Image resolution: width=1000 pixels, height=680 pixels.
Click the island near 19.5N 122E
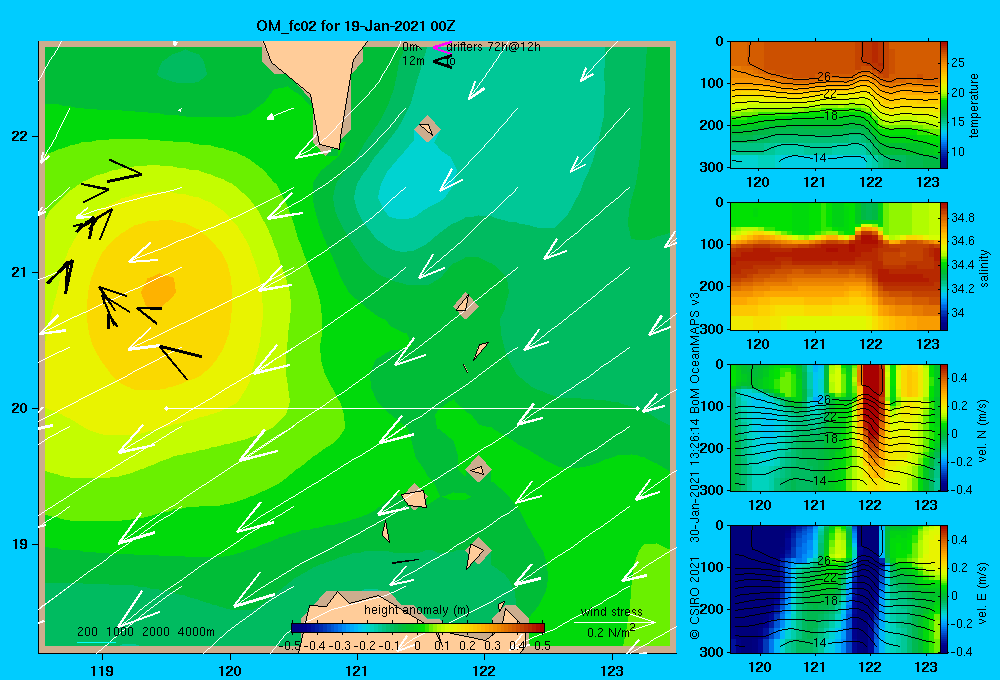[478, 470]
